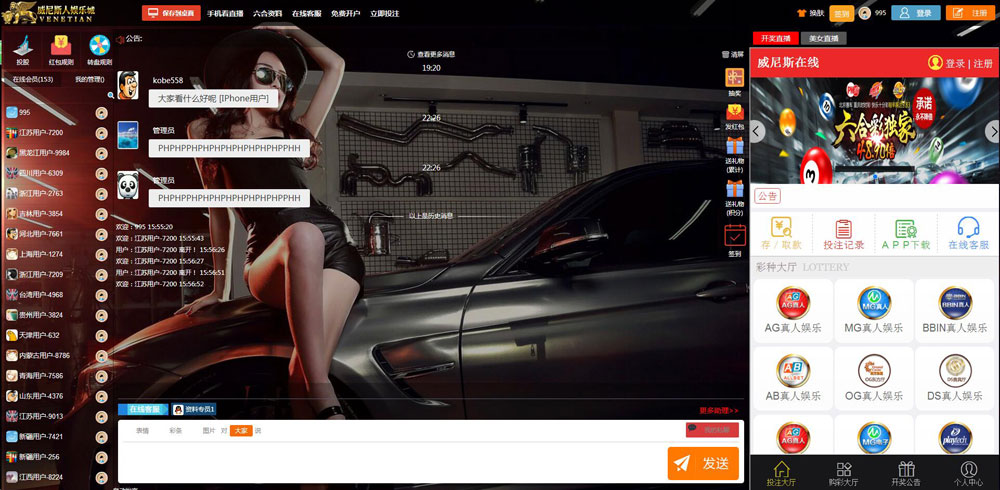Open 六合资料 in top navigation
This screenshot has width=1000, height=490.
point(267,14)
